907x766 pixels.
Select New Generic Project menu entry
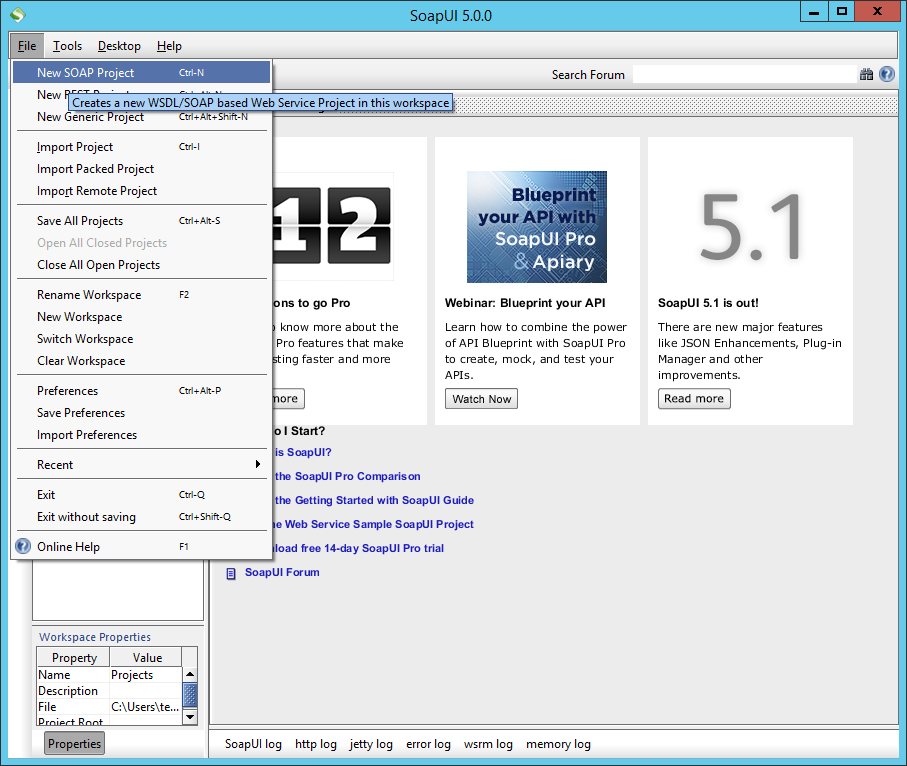(x=141, y=116)
